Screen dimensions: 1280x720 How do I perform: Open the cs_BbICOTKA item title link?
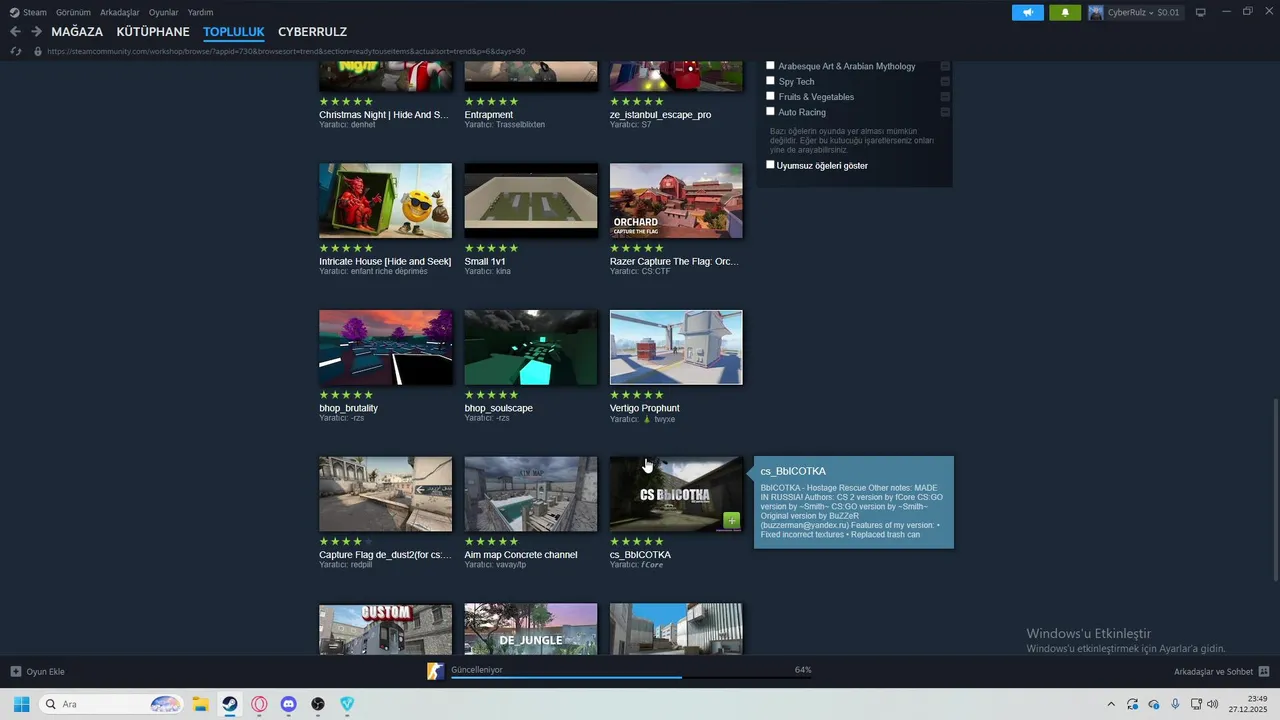click(640, 554)
